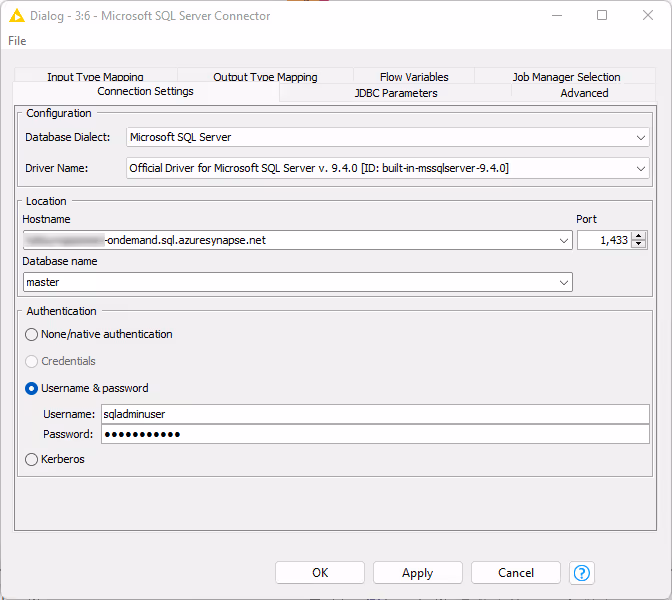The height and width of the screenshot is (600, 672).
Task: Close the SQL Server Connector dialog
Action: (648, 15)
